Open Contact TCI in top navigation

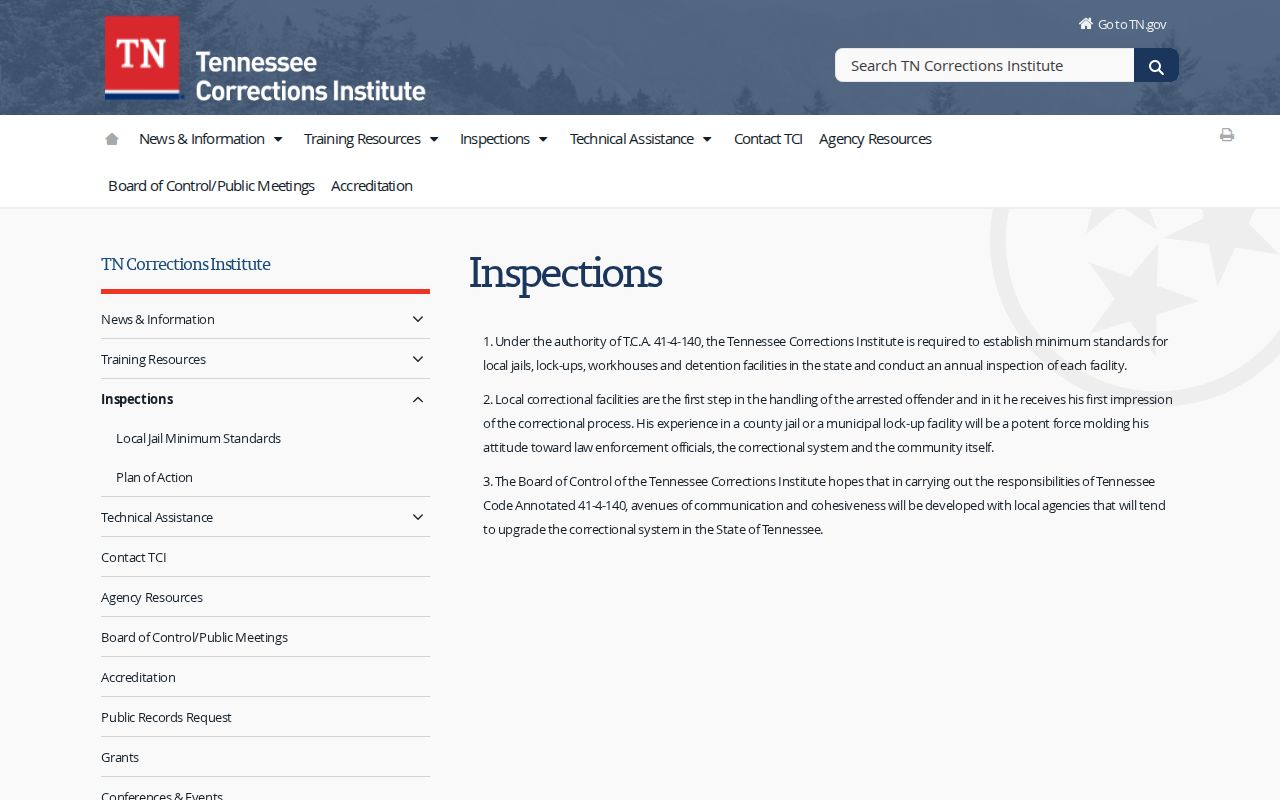pyautogui.click(x=768, y=139)
